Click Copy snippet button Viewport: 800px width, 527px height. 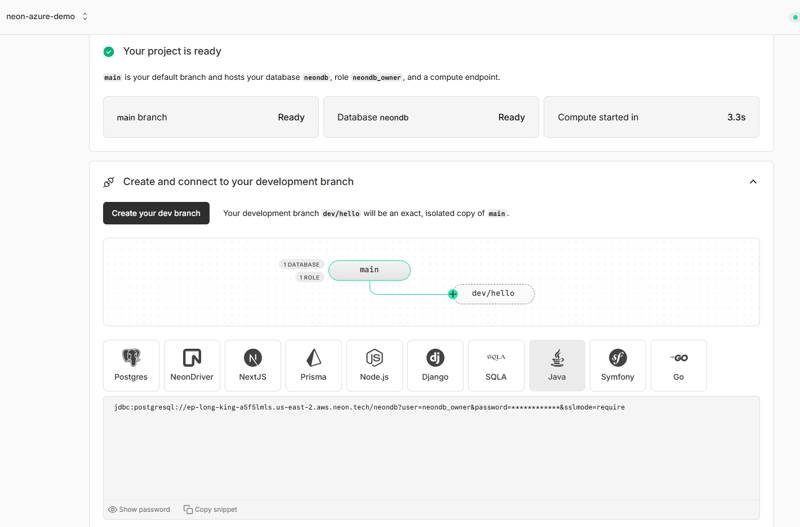click(x=210, y=510)
